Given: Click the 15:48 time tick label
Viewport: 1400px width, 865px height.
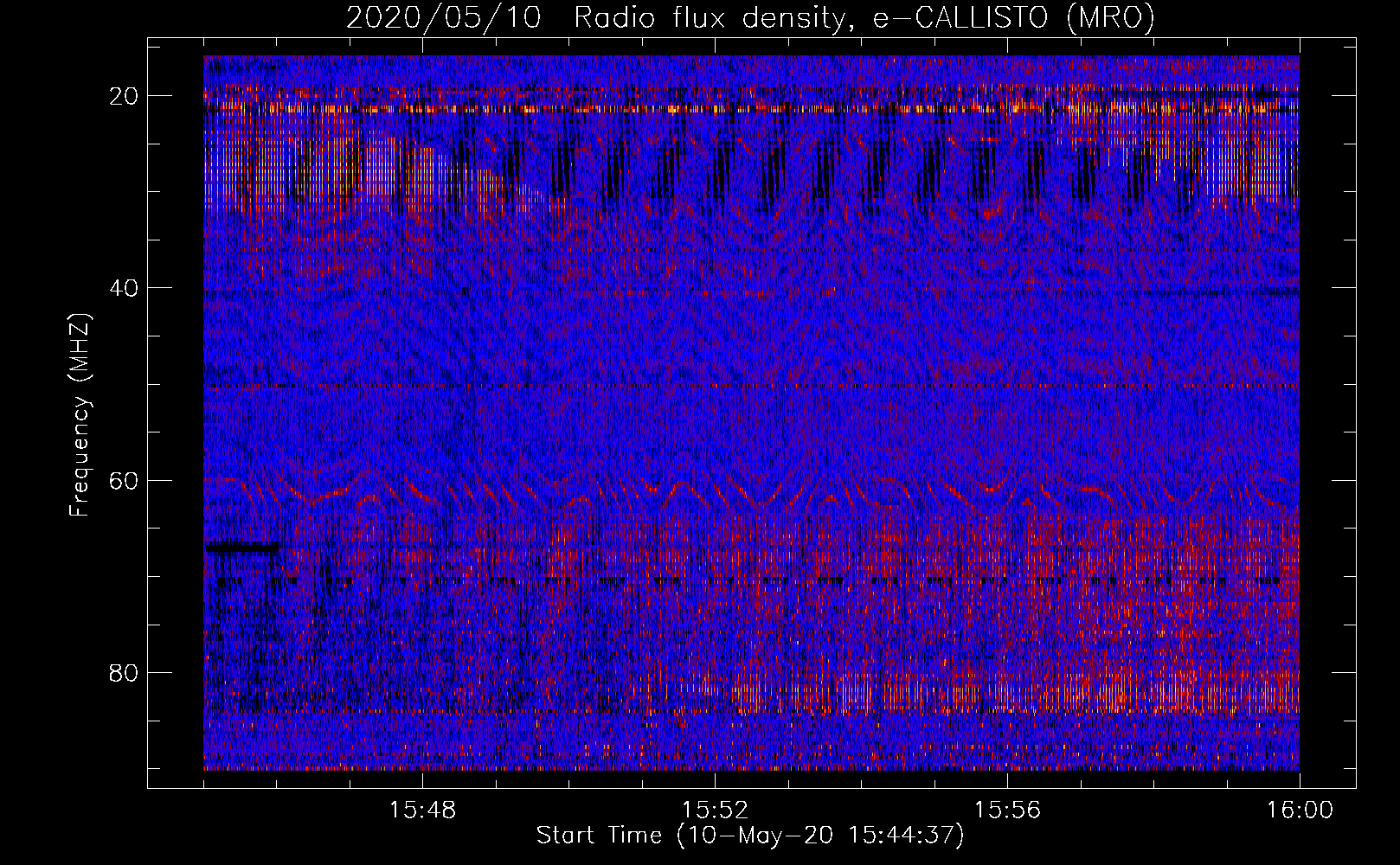Looking at the screenshot, I should coord(423,811).
